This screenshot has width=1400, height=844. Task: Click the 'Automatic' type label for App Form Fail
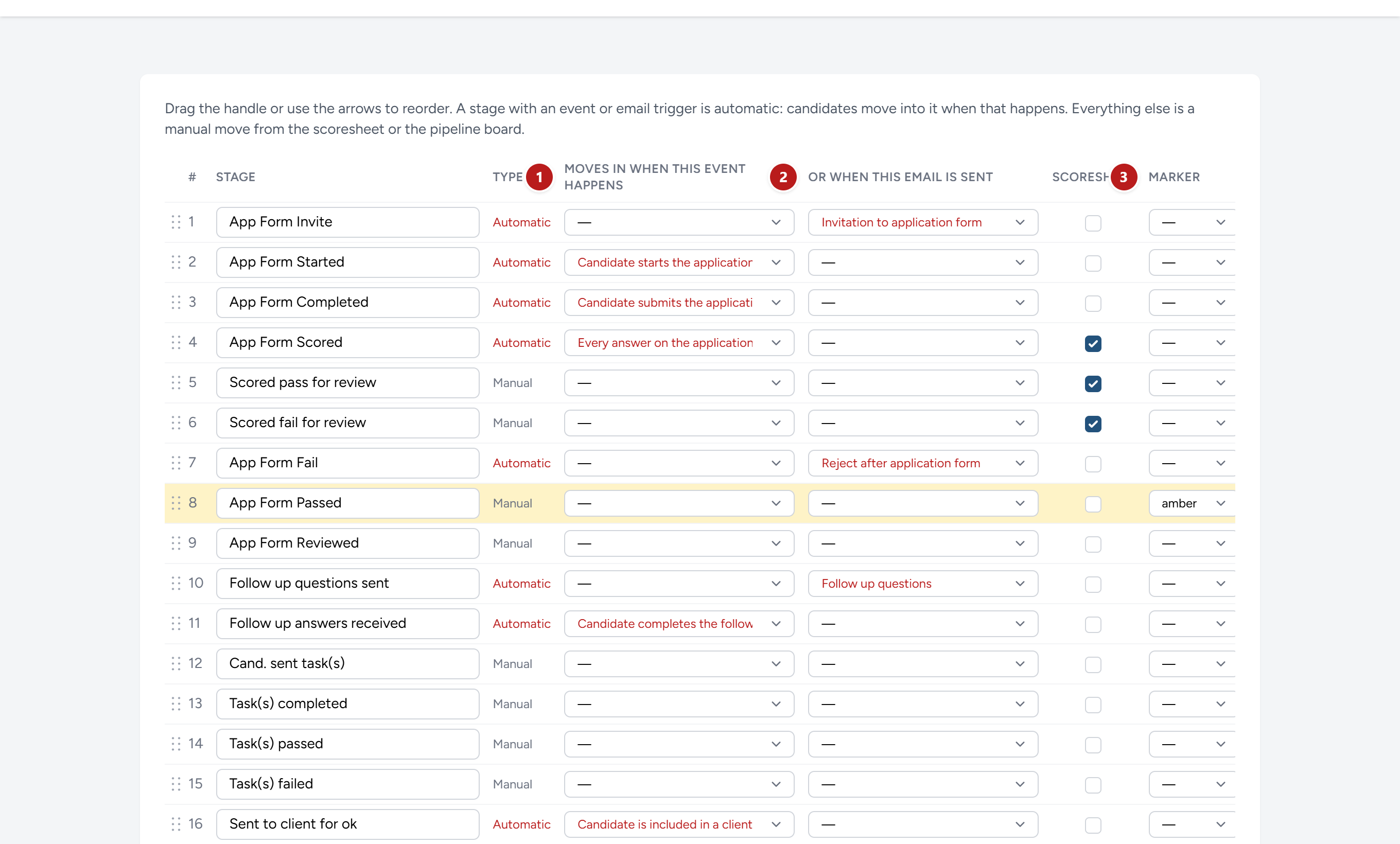521,463
